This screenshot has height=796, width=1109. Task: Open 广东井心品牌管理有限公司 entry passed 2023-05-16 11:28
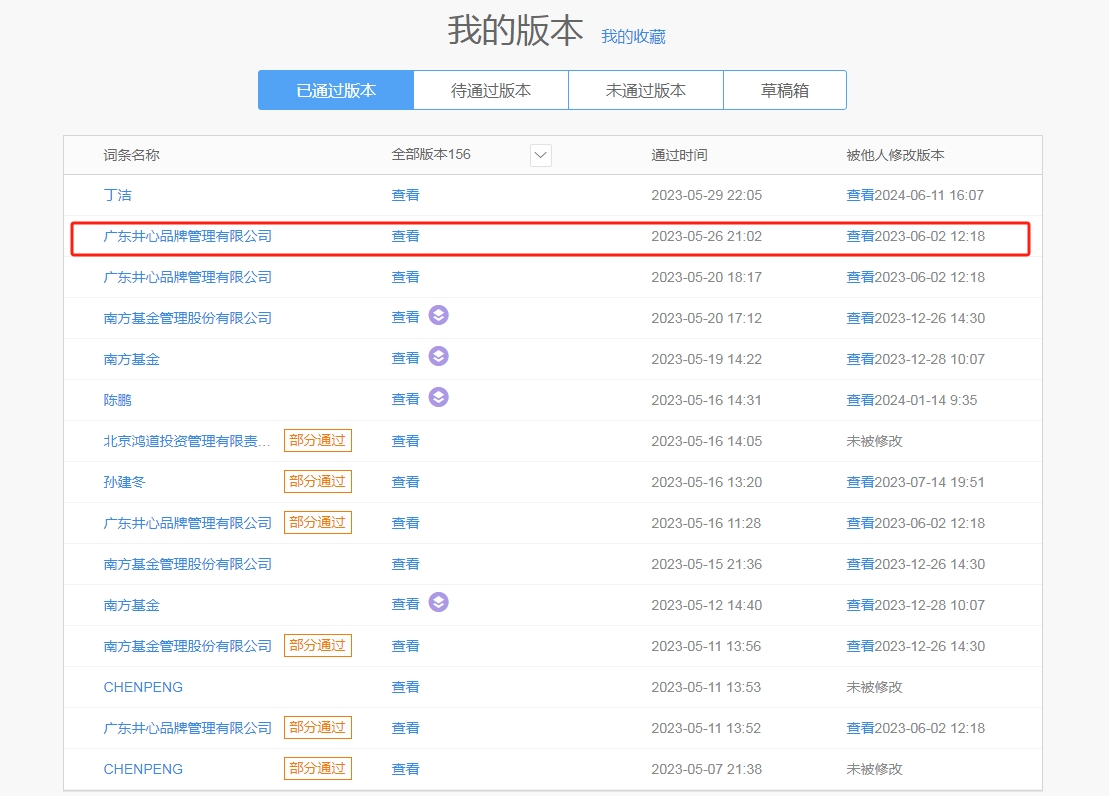(x=187, y=524)
